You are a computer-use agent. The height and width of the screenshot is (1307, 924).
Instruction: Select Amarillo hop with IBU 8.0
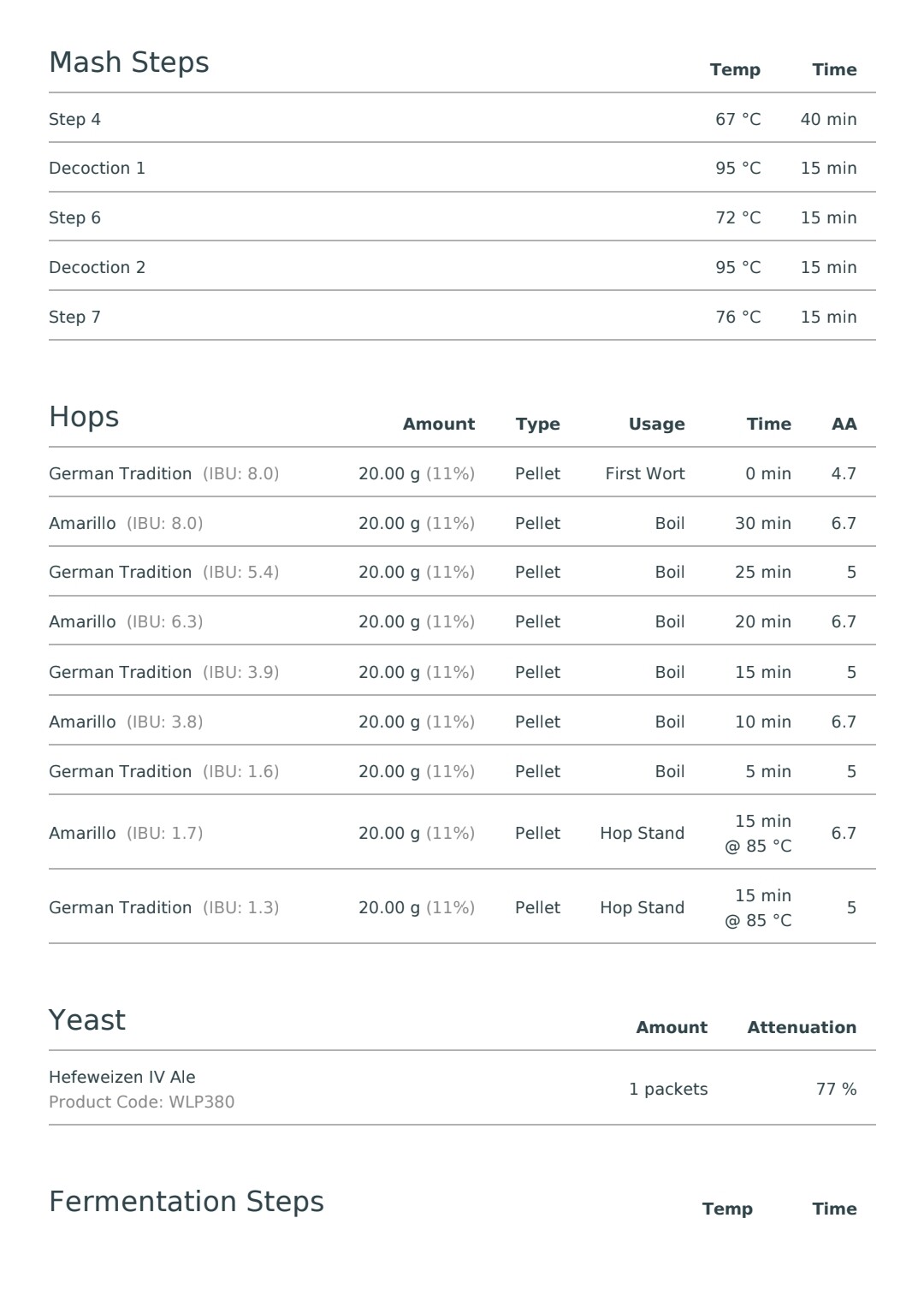coord(462,523)
